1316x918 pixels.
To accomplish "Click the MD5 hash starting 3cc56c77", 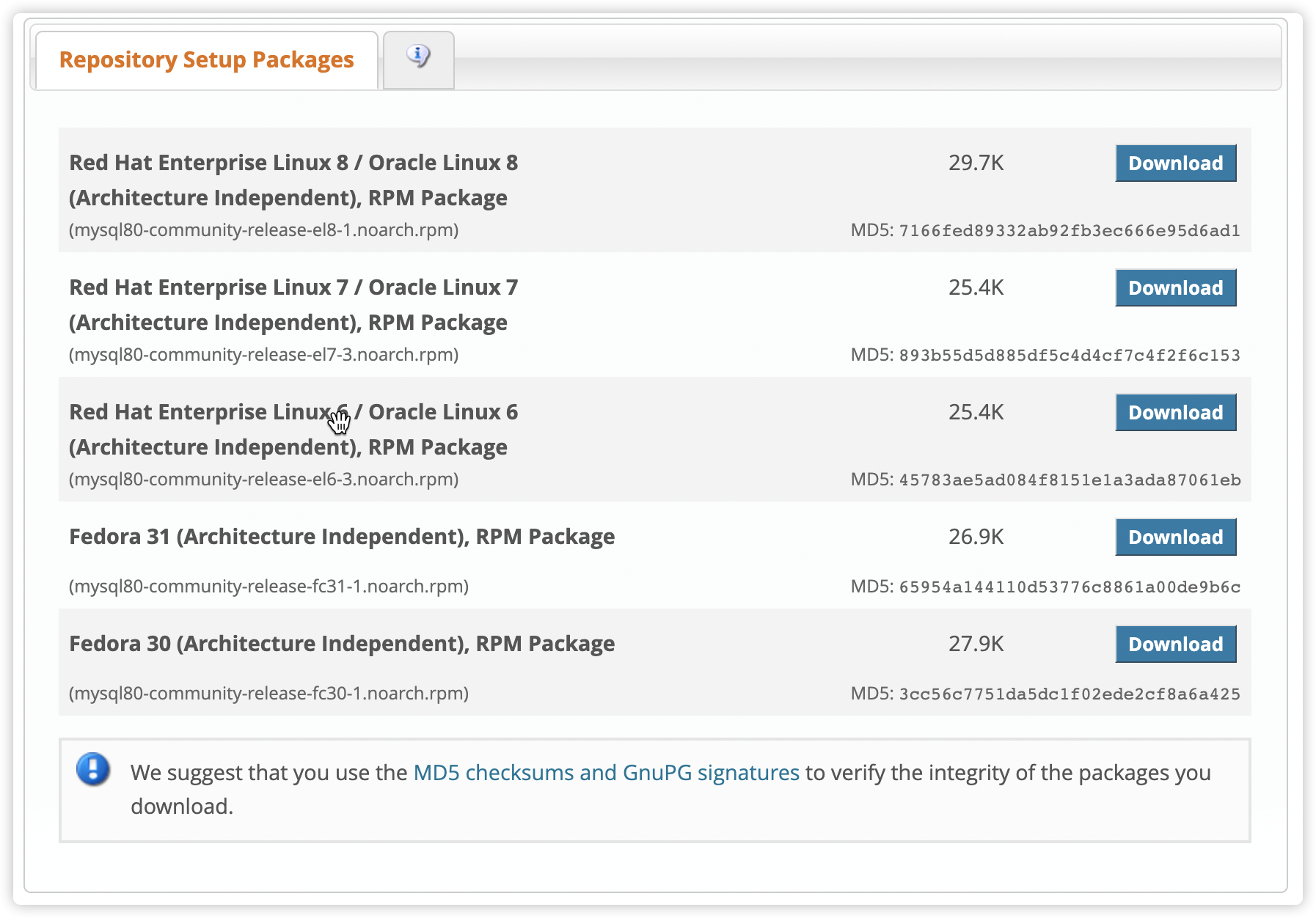I will pos(1070,694).
